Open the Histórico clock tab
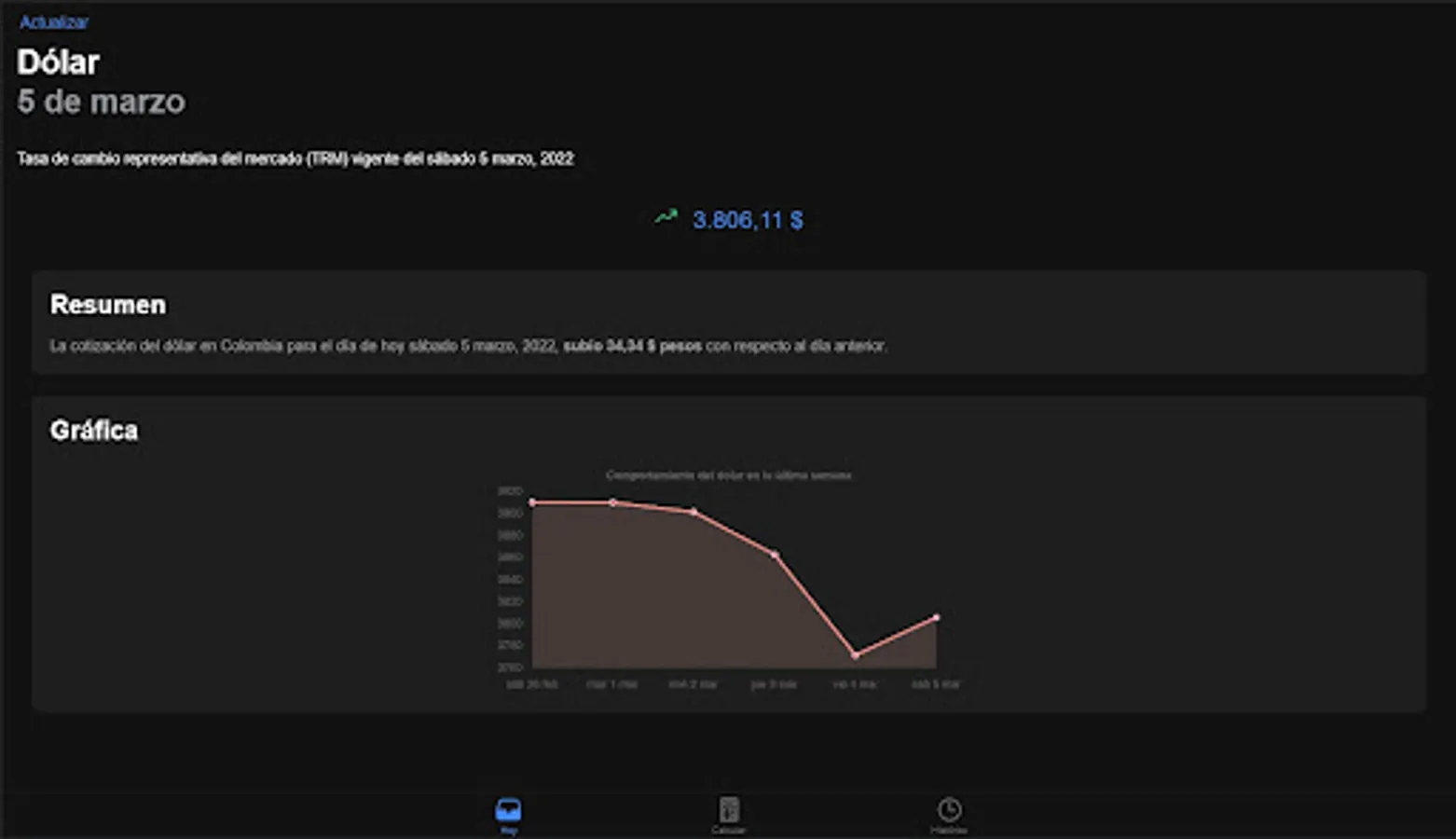 (949, 815)
